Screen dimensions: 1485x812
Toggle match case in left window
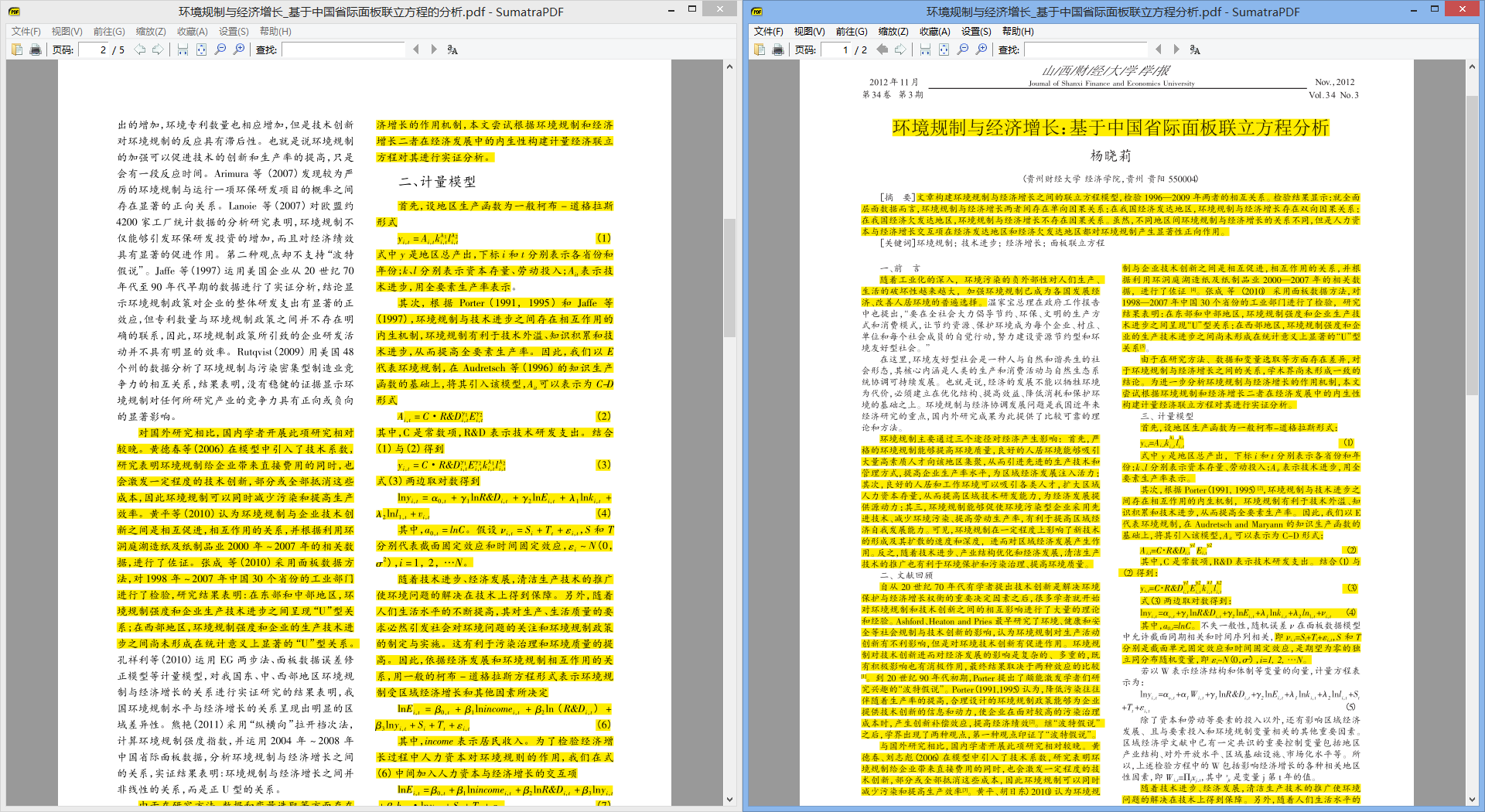tap(452, 49)
